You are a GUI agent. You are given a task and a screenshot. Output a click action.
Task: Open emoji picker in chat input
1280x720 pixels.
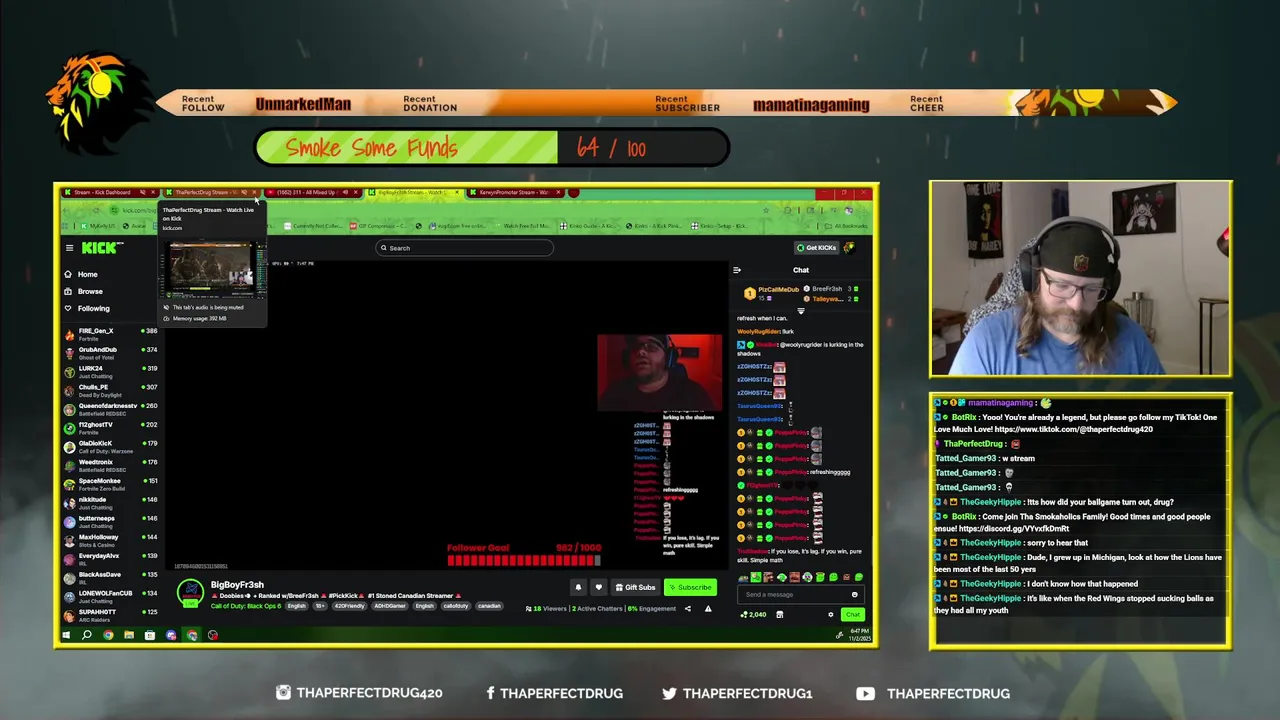(x=854, y=594)
